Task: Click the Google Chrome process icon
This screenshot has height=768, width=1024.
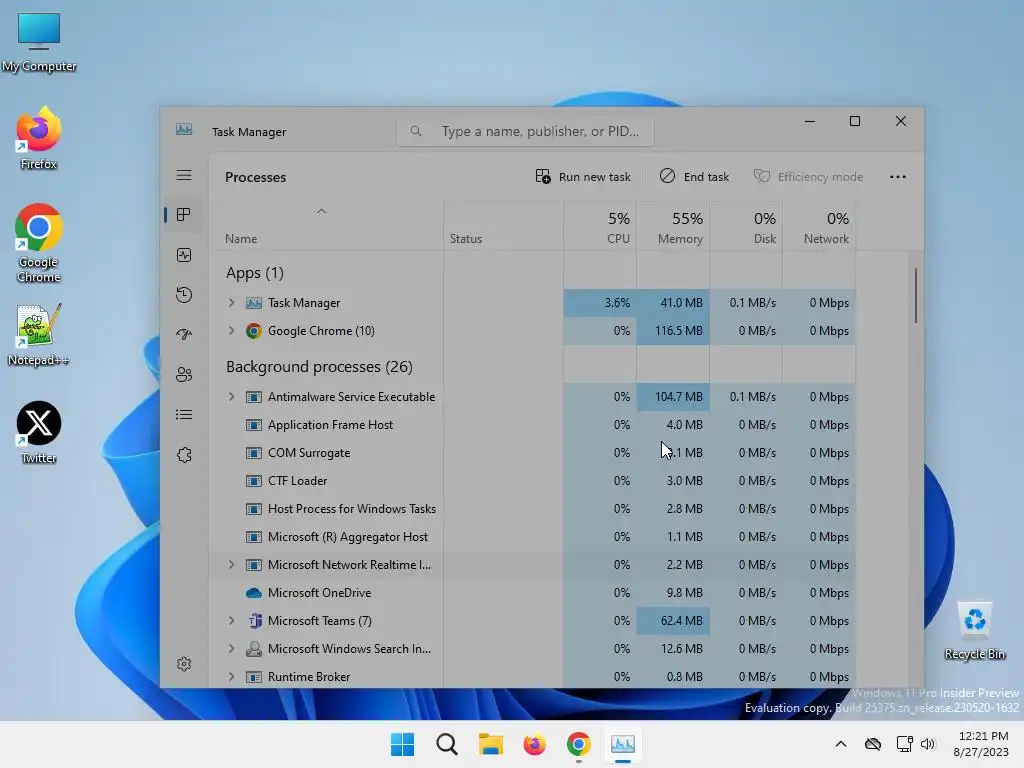Action: click(253, 331)
